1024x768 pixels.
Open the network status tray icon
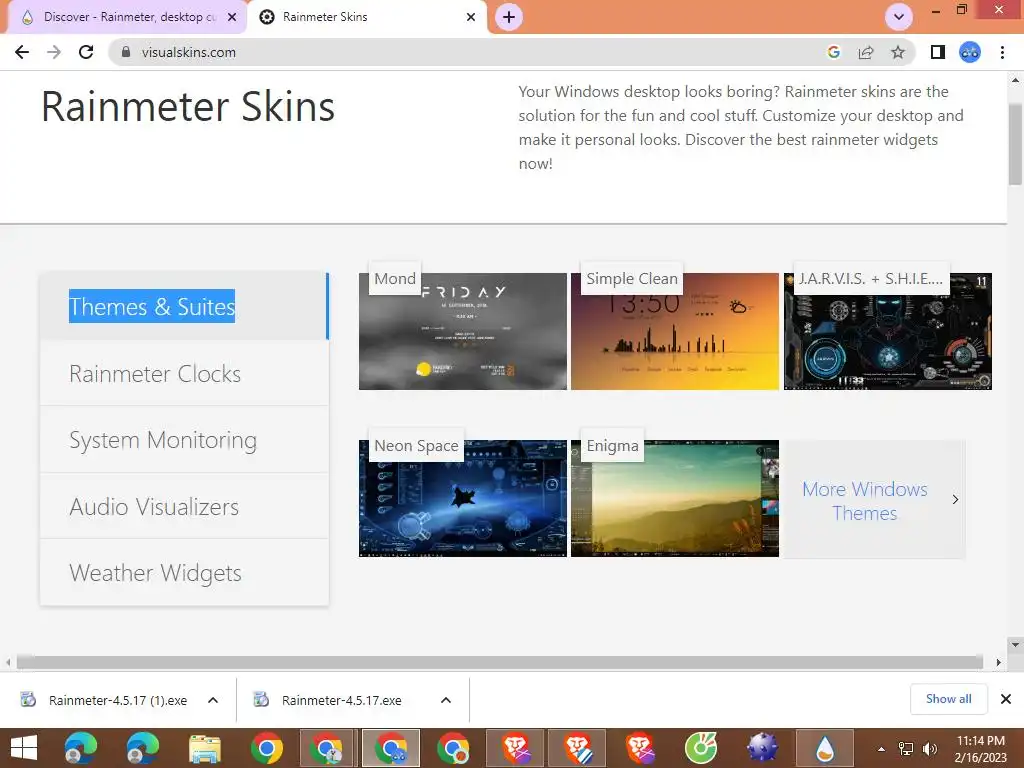tap(906, 749)
